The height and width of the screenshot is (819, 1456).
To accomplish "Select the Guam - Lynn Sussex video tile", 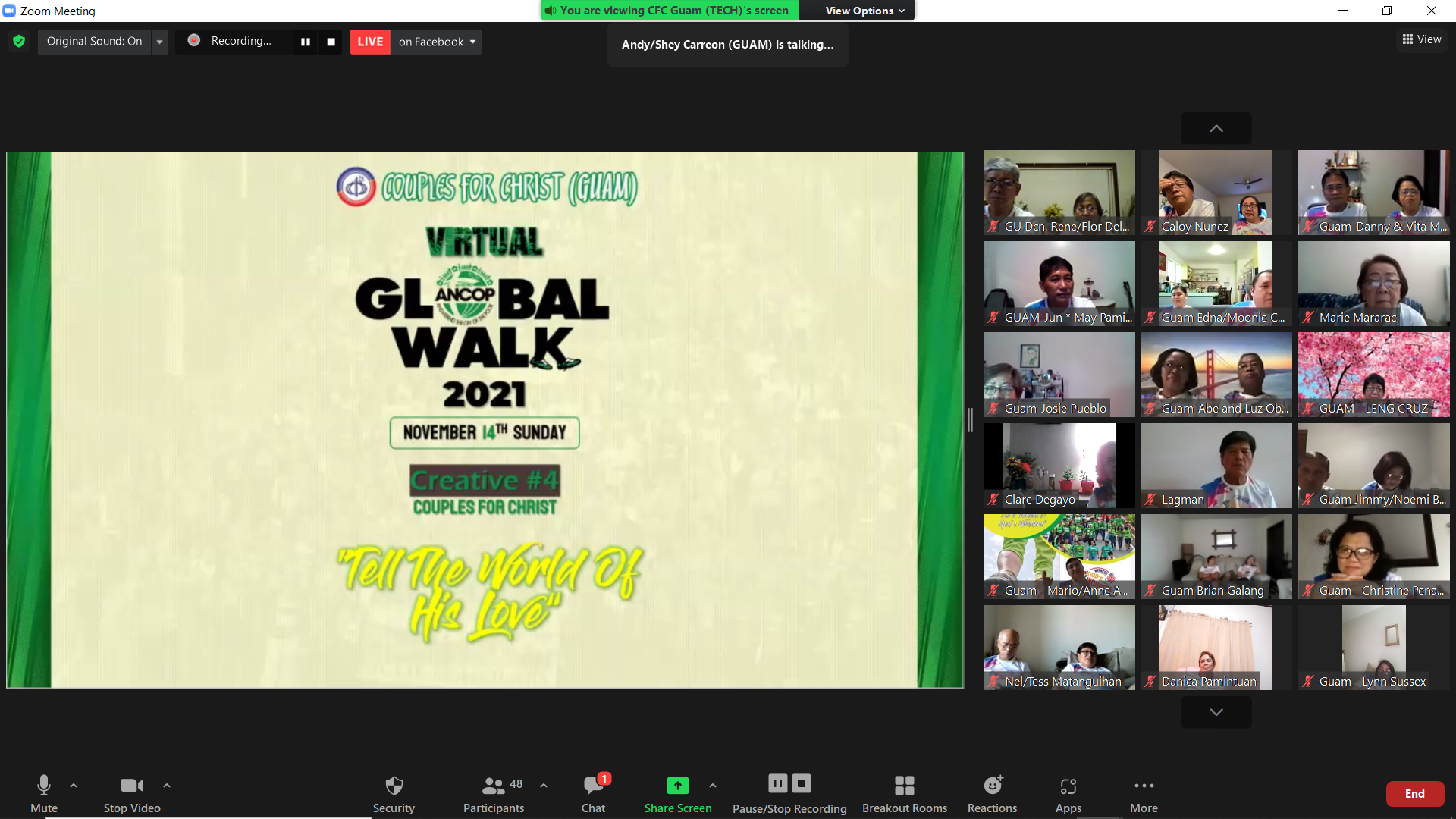I will pyautogui.click(x=1373, y=648).
